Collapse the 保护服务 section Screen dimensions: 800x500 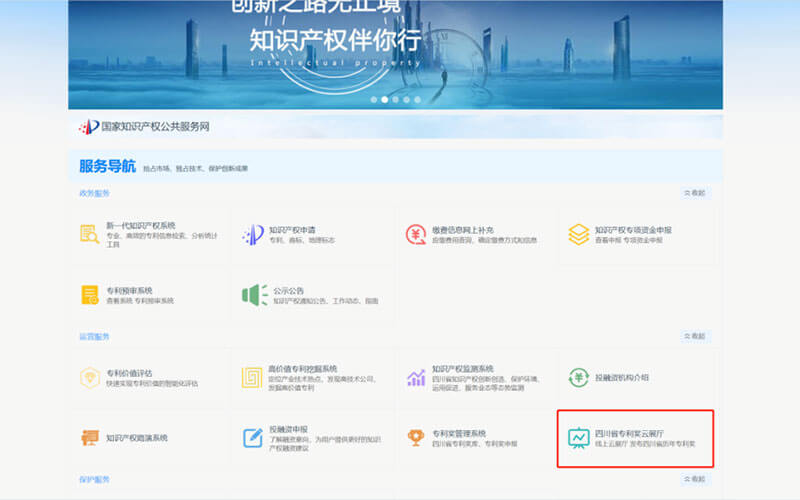(694, 480)
